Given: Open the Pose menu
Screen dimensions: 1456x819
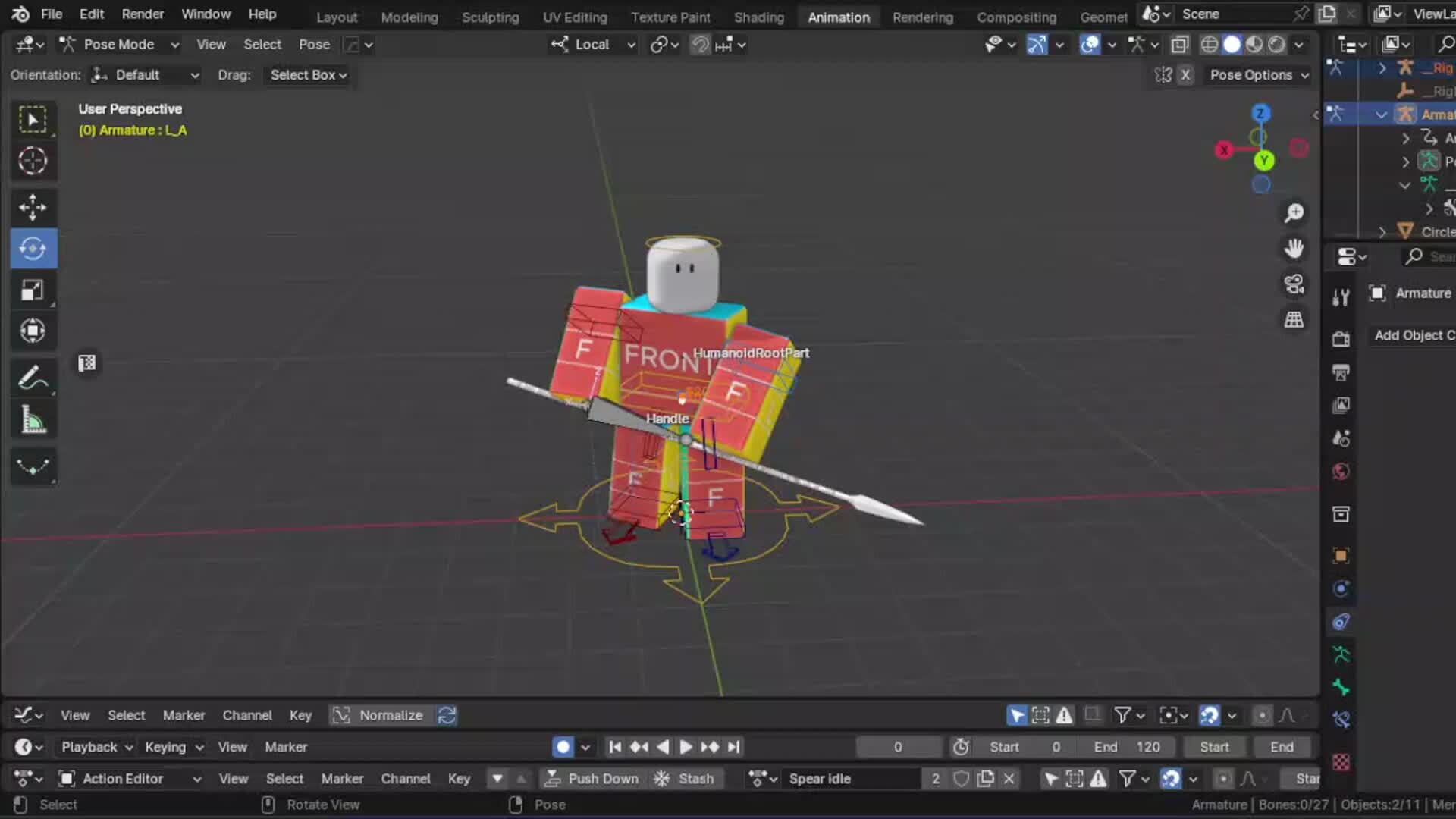Looking at the screenshot, I should coord(314,45).
